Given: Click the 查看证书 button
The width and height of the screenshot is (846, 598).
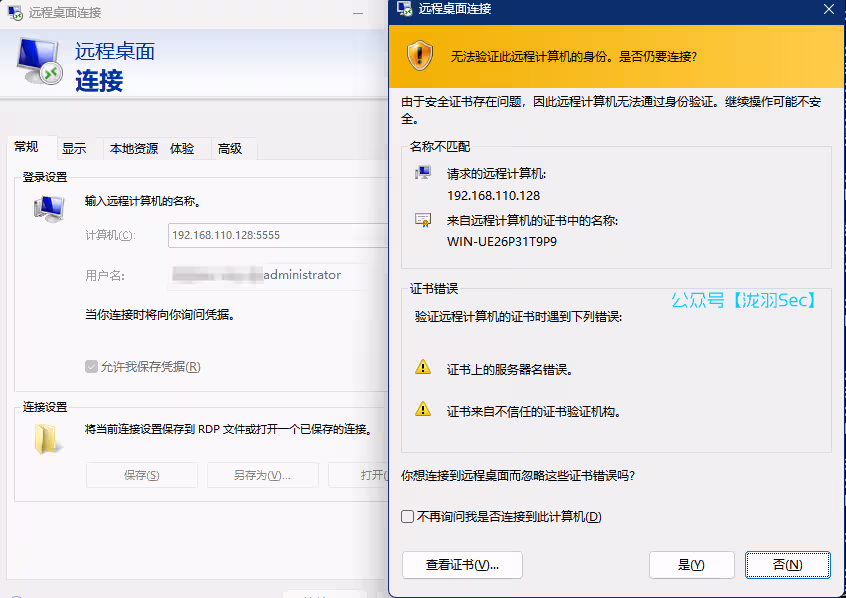Looking at the screenshot, I should tap(462, 565).
